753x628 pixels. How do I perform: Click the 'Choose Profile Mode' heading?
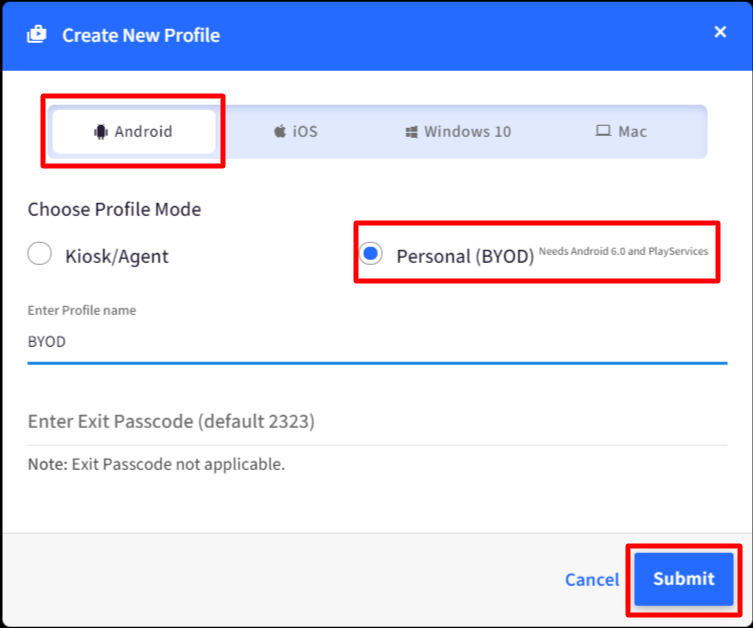(114, 209)
